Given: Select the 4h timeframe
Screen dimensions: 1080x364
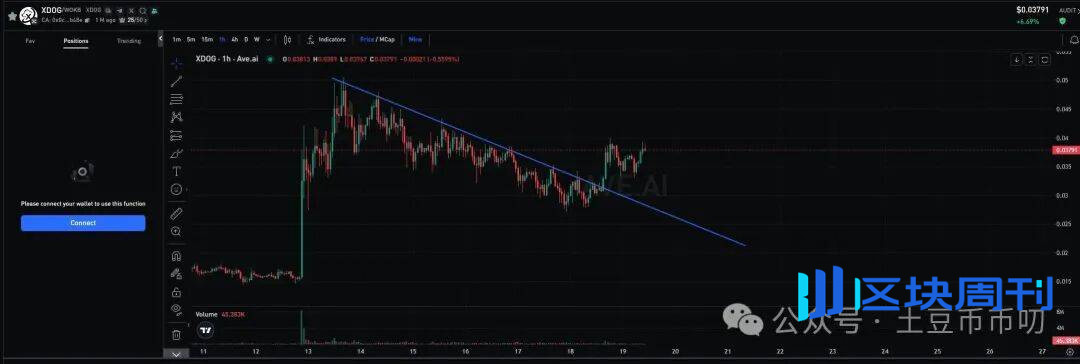Looking at the screenshot, I should [235, 39].
